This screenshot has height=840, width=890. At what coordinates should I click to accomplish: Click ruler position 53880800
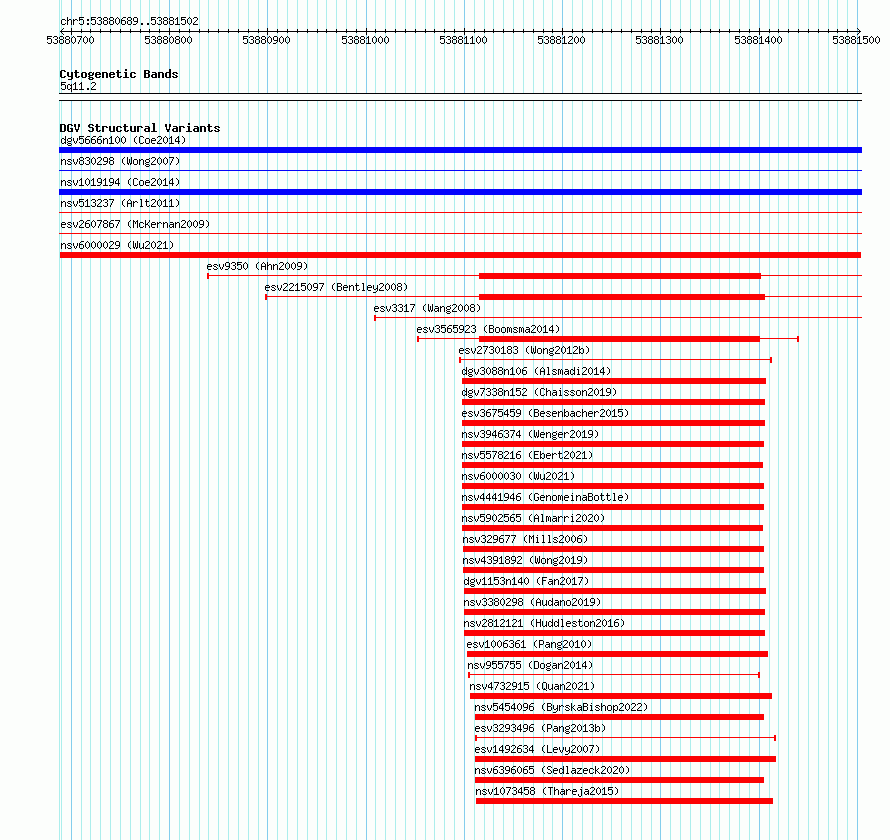(169, 40)
